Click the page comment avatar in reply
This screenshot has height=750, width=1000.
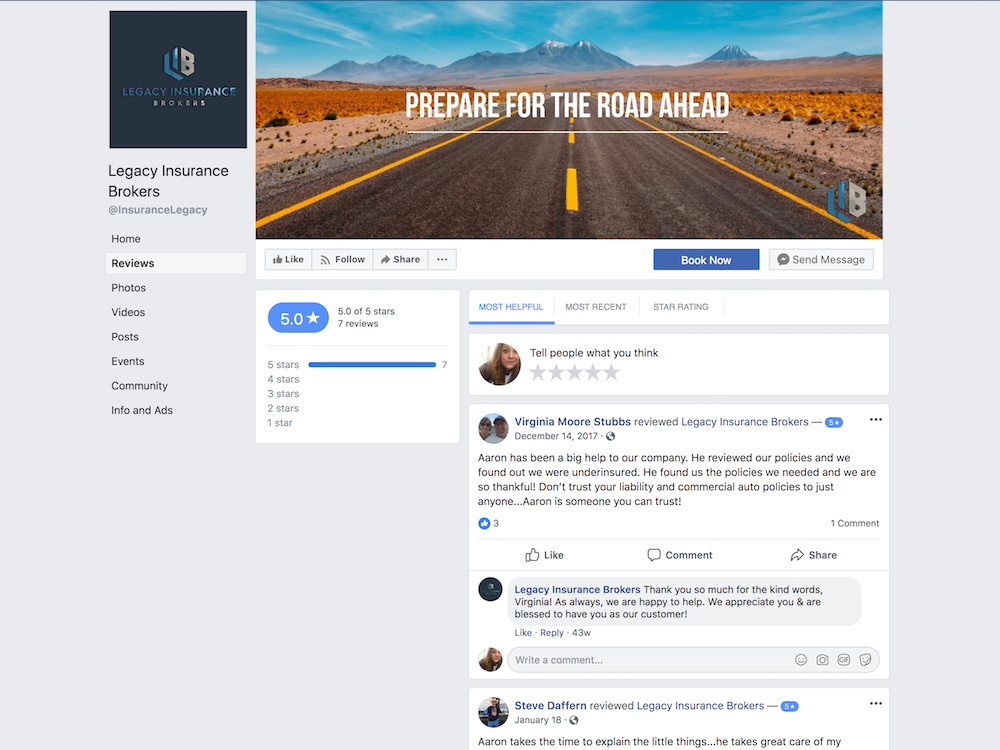pyautogui.click(x=490, y=589)
